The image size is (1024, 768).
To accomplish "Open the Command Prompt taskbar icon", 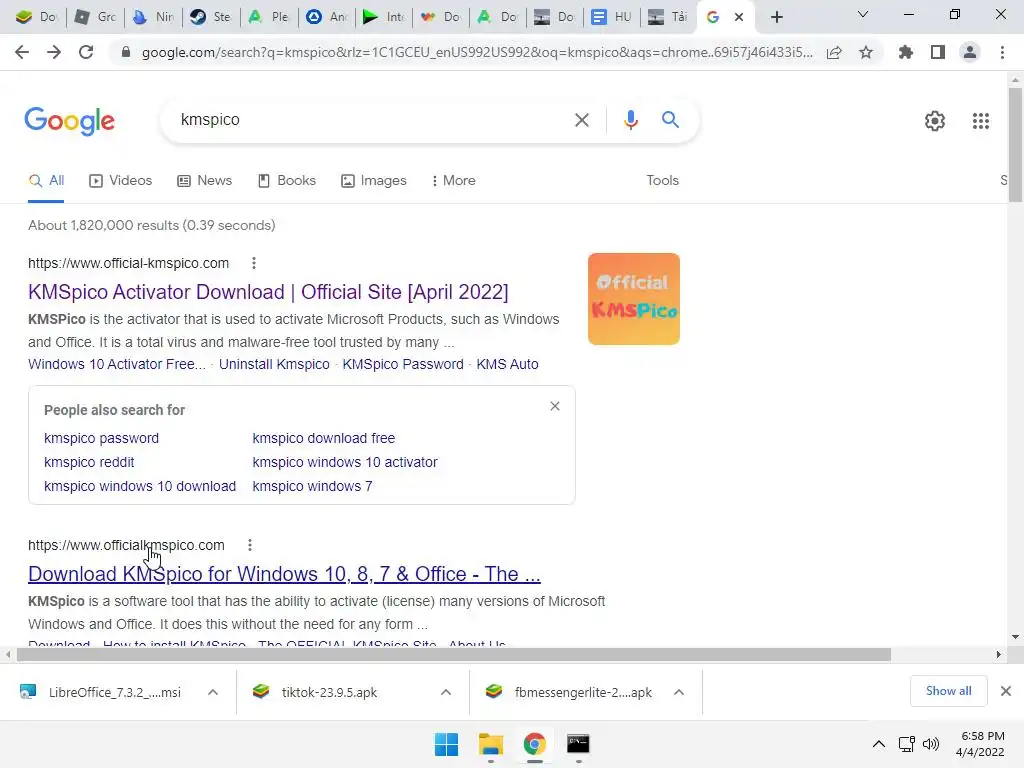I will [x=578, y=744].
